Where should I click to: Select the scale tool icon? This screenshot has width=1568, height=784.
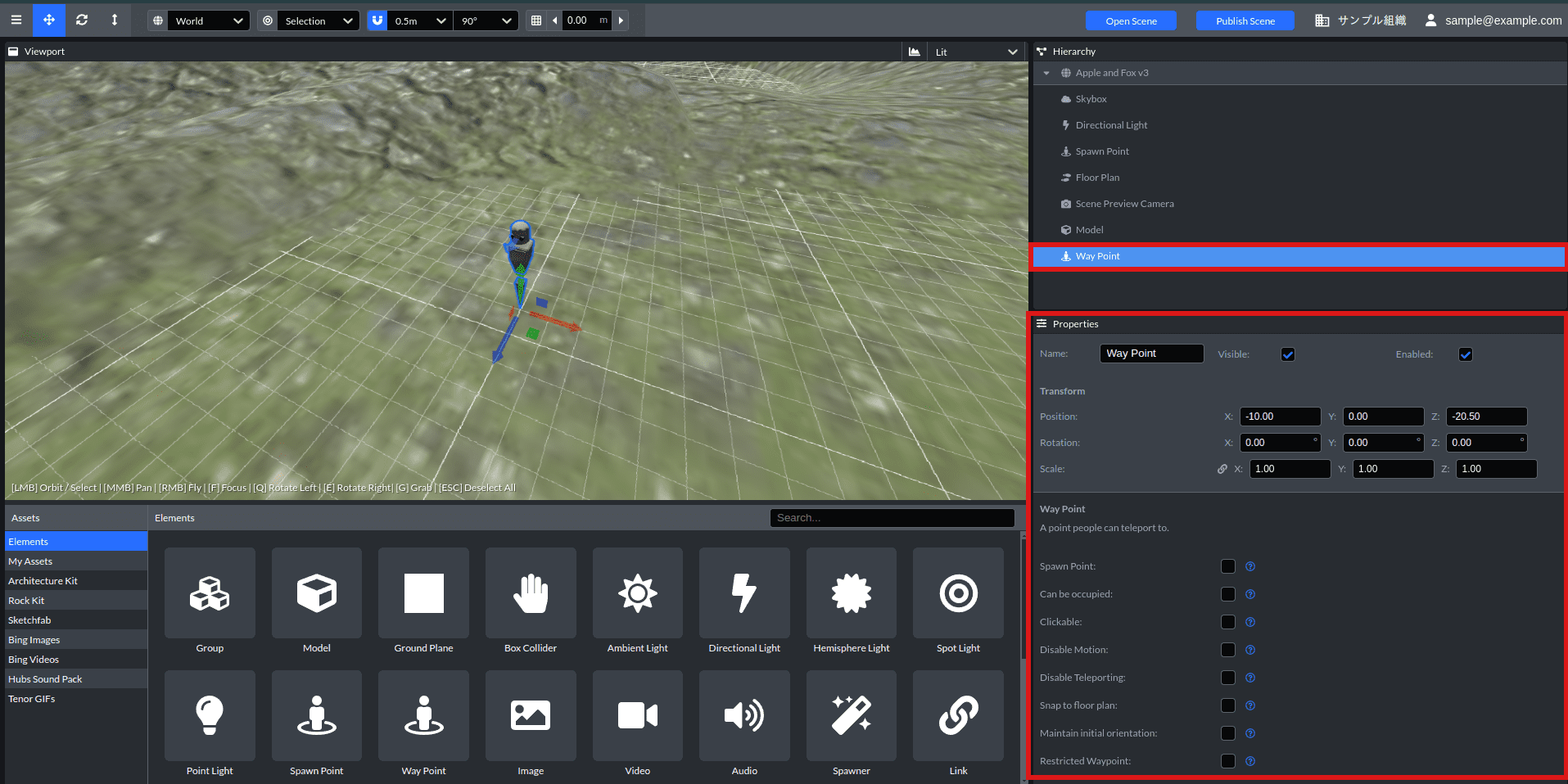114,20
